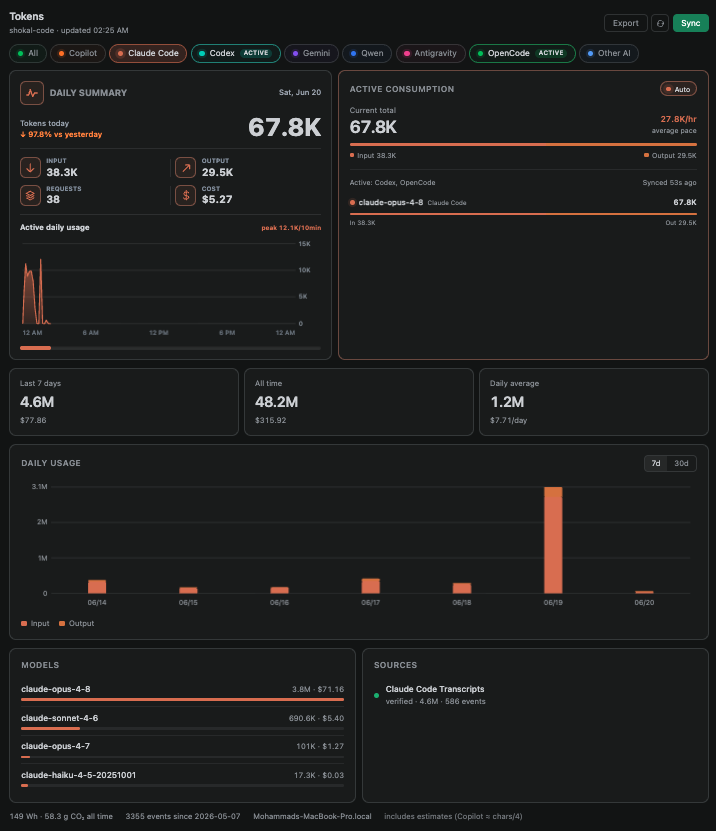
Task: Click the claude-haiku-4-5-20251001 row in Models
Action: tap(182, 778)
